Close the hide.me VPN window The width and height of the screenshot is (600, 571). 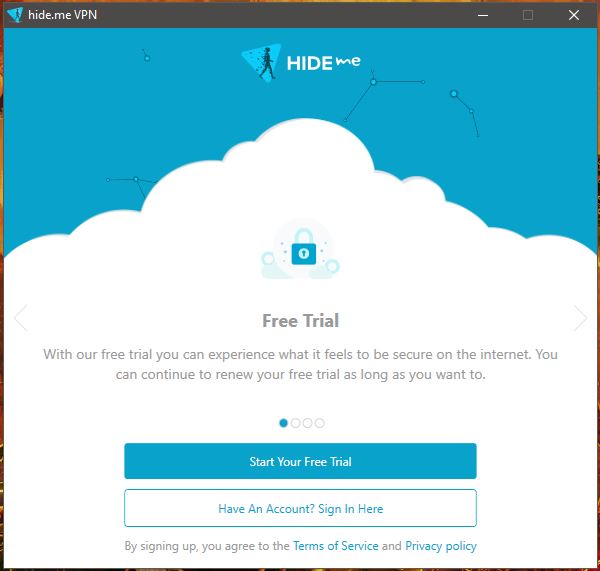[574, 15]
